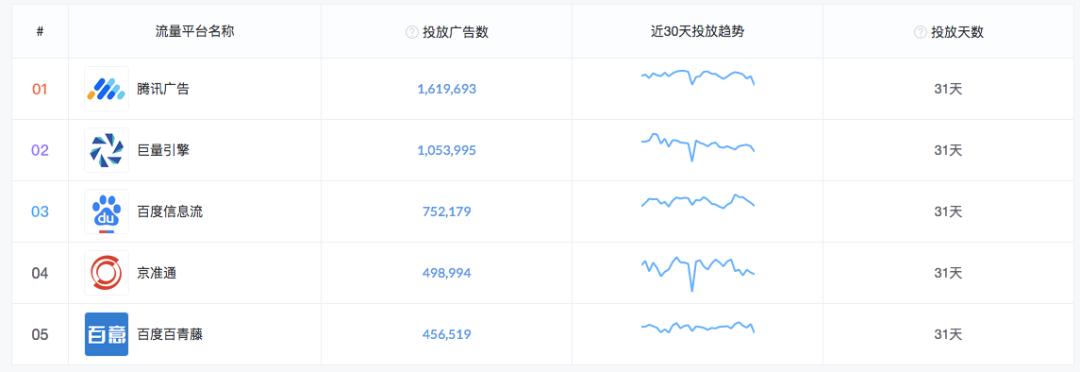Click the 腾讯广告 30-day trend sparkline
1080x372 pixels.
698,76
